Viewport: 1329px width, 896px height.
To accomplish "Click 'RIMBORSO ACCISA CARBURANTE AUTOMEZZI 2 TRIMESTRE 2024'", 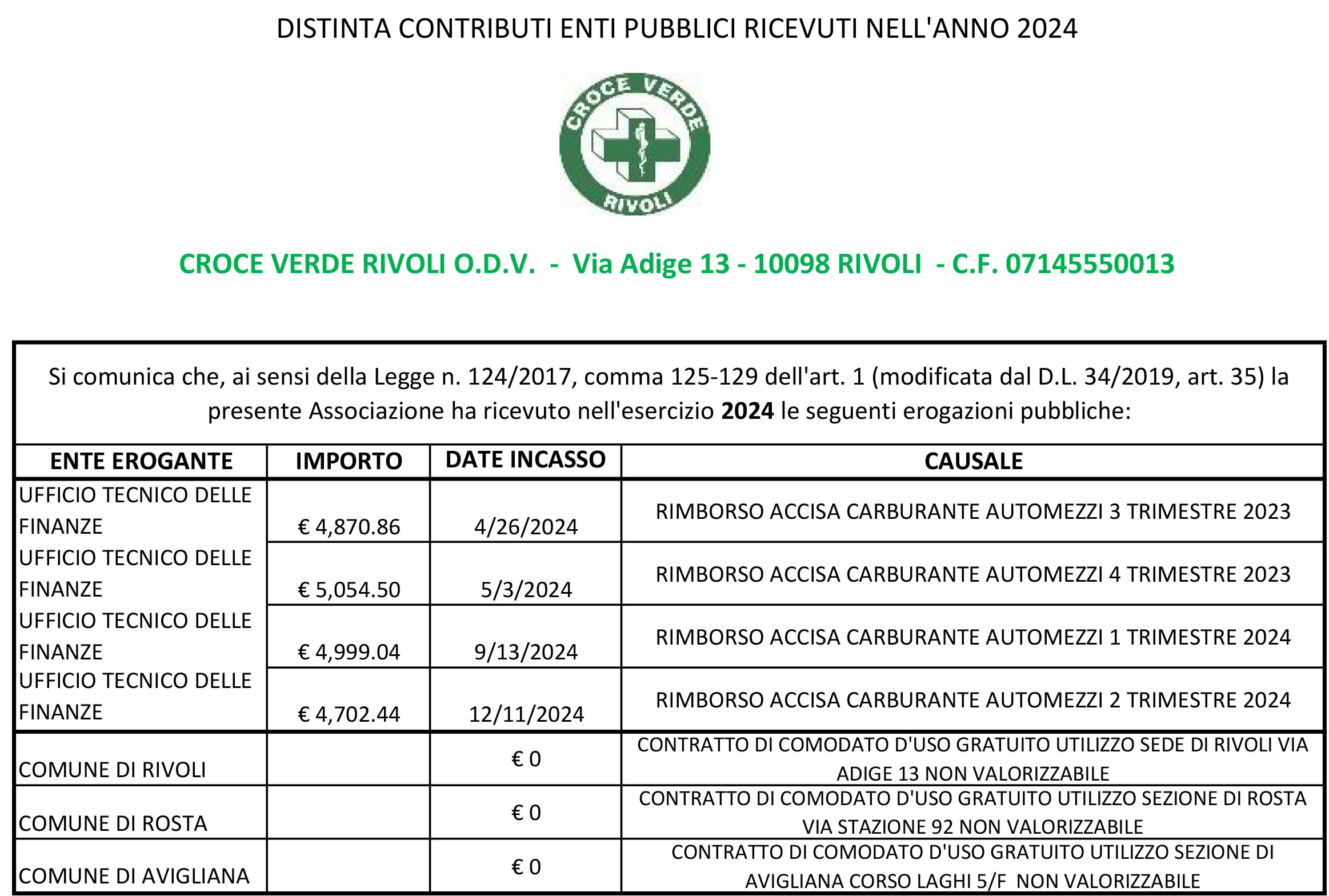I will (973, 700).
